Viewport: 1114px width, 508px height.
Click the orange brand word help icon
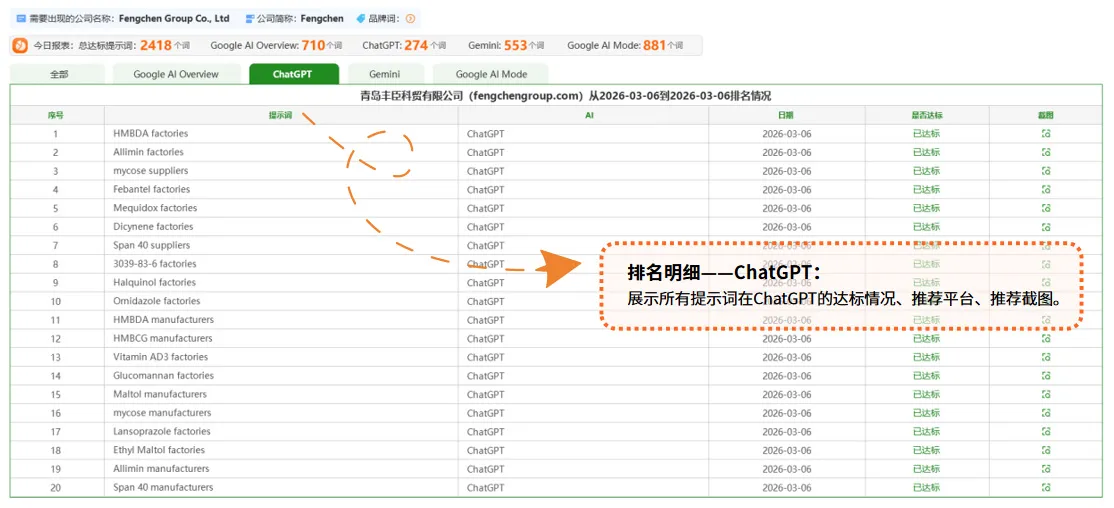[x=410, y=18]
